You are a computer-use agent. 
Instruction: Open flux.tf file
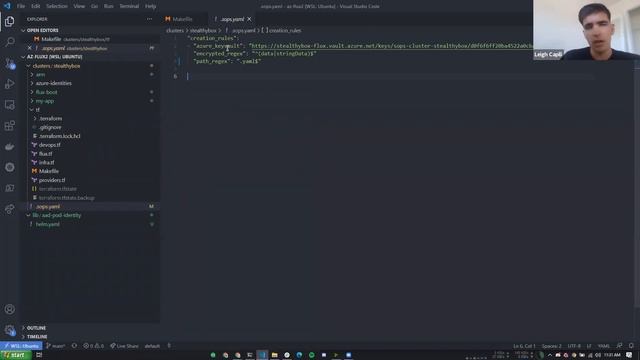point(45,154)
